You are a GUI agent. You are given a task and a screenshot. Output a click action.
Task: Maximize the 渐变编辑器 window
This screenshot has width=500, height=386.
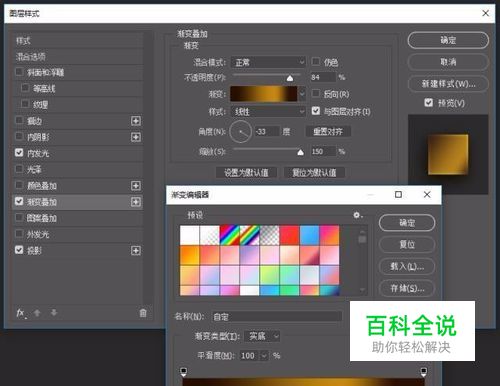[x=398, y=194]
